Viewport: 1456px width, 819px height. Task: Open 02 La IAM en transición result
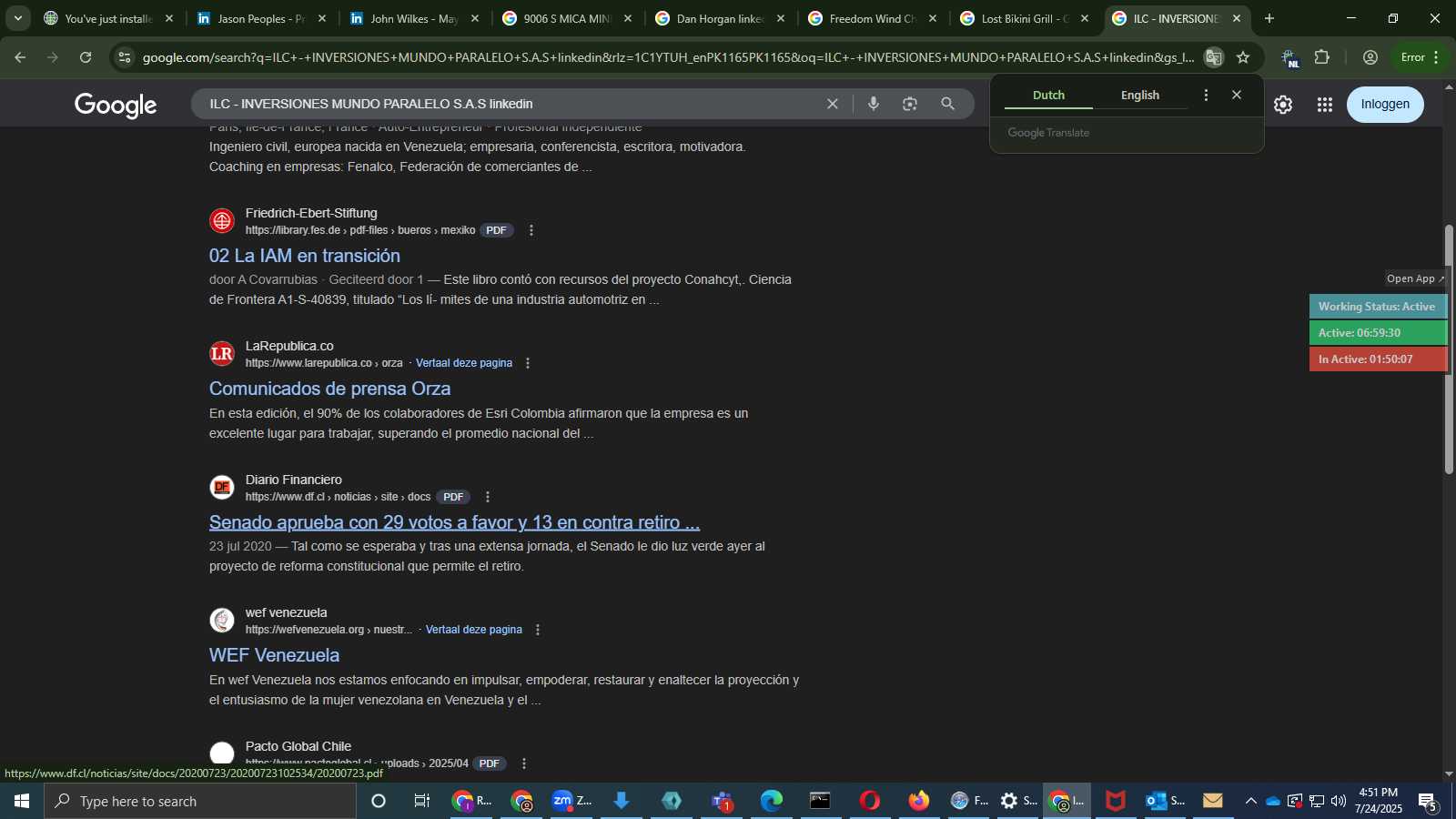point(305,256)
